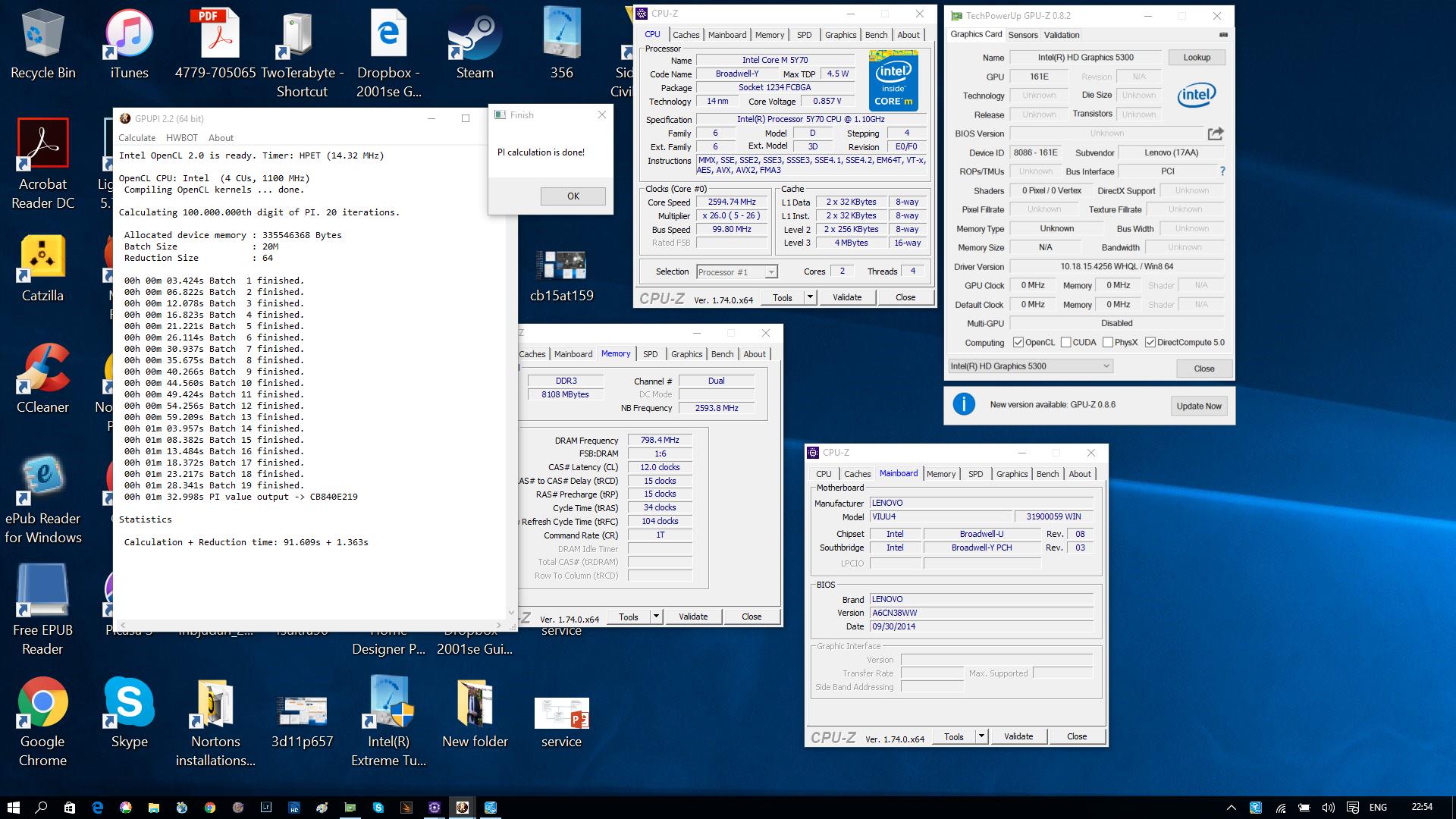Click DRAM Frequency value 798.4 MHz
Viewport: 1456px width, 819px height.
(660, 440)
